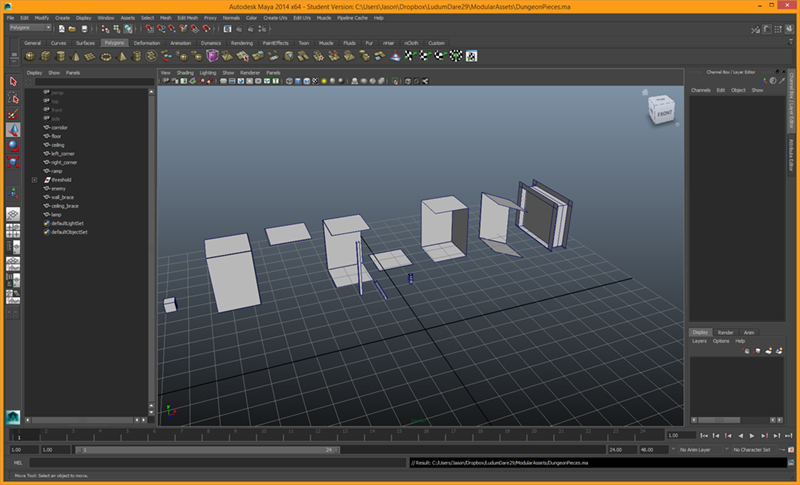The image size is (800, 485).
Task: Jump to the start of playback range
Action: point(704,436)
